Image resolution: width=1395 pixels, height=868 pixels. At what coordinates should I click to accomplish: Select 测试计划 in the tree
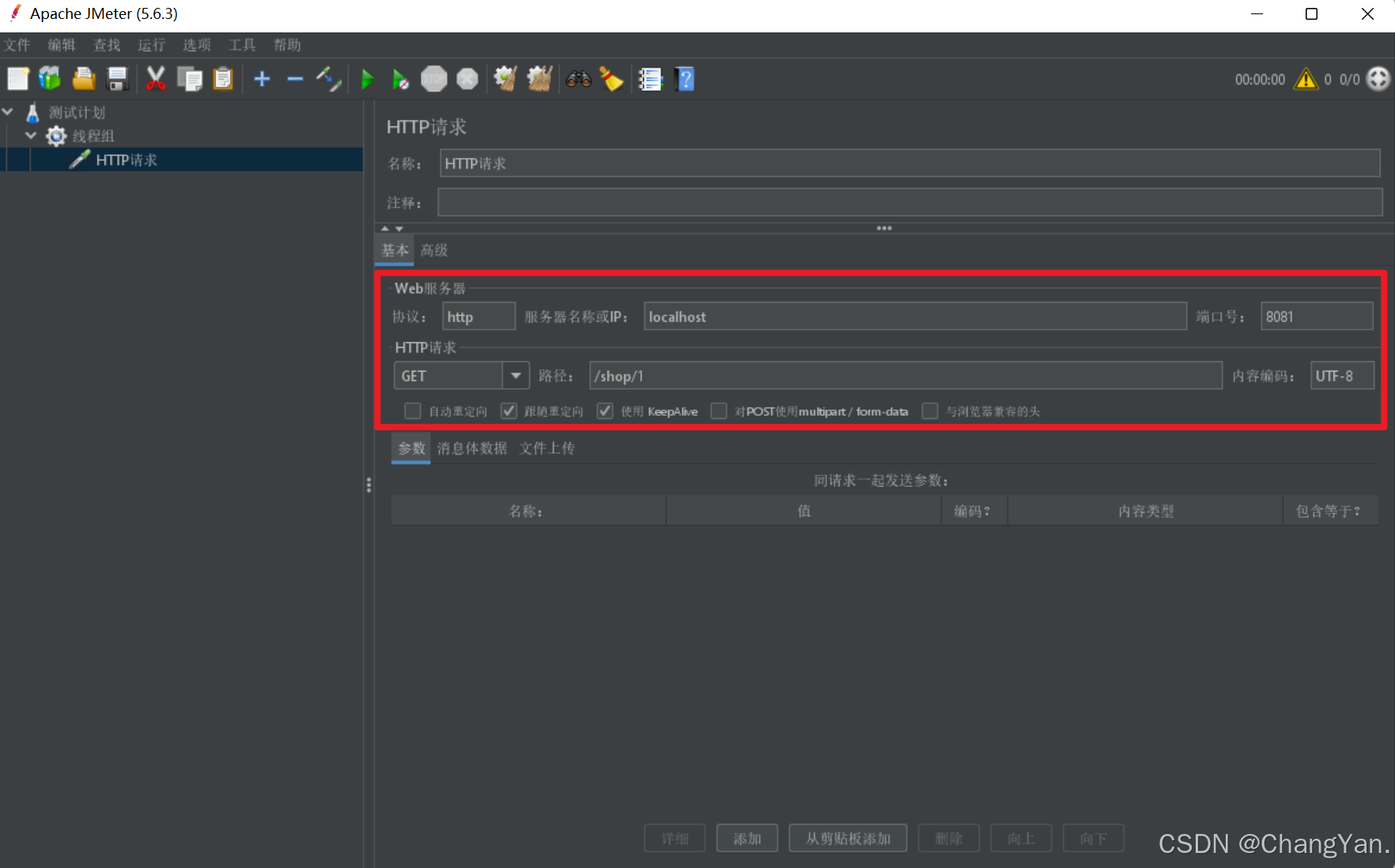77,112
